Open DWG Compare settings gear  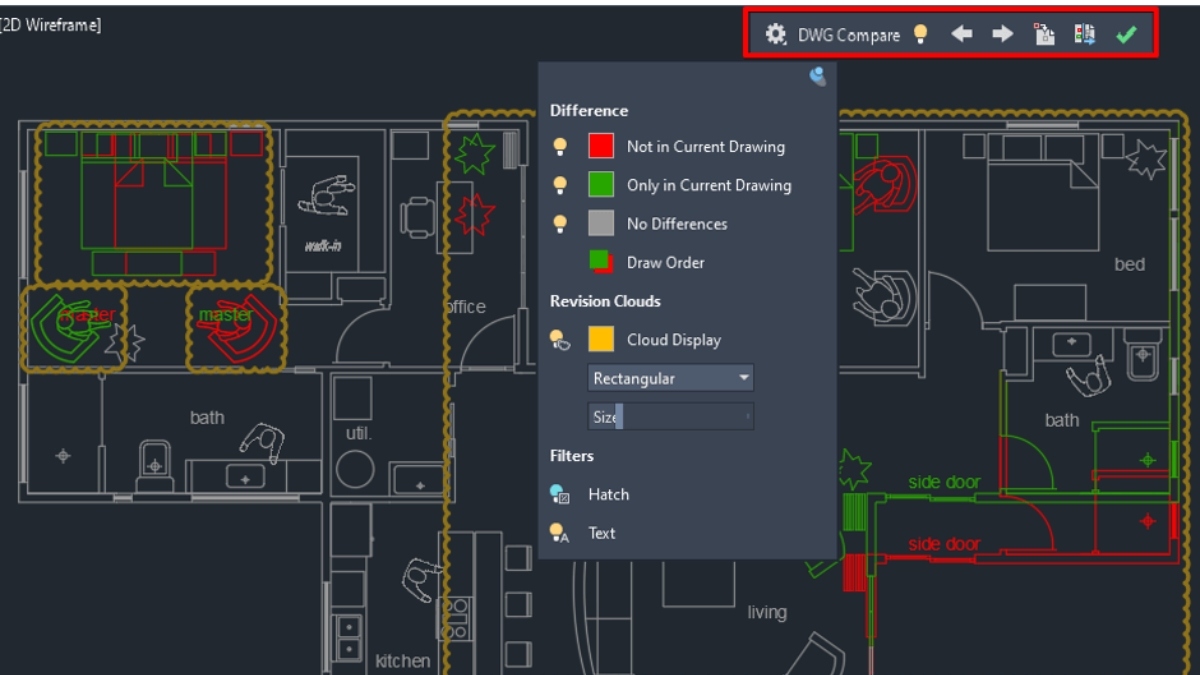776,35
